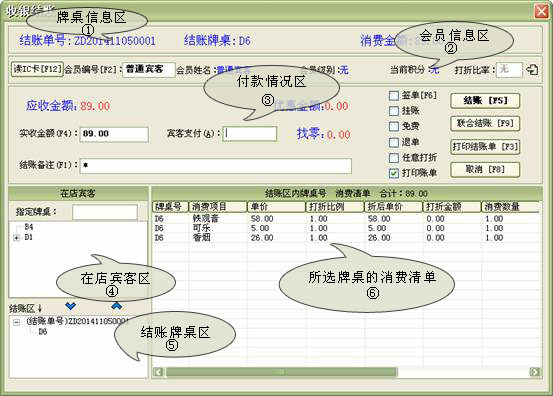The height and width of the screenshot is (396, 553).
Task: Uncheck the 打印账单 checkbox
Action: click(x=394, y=173)
